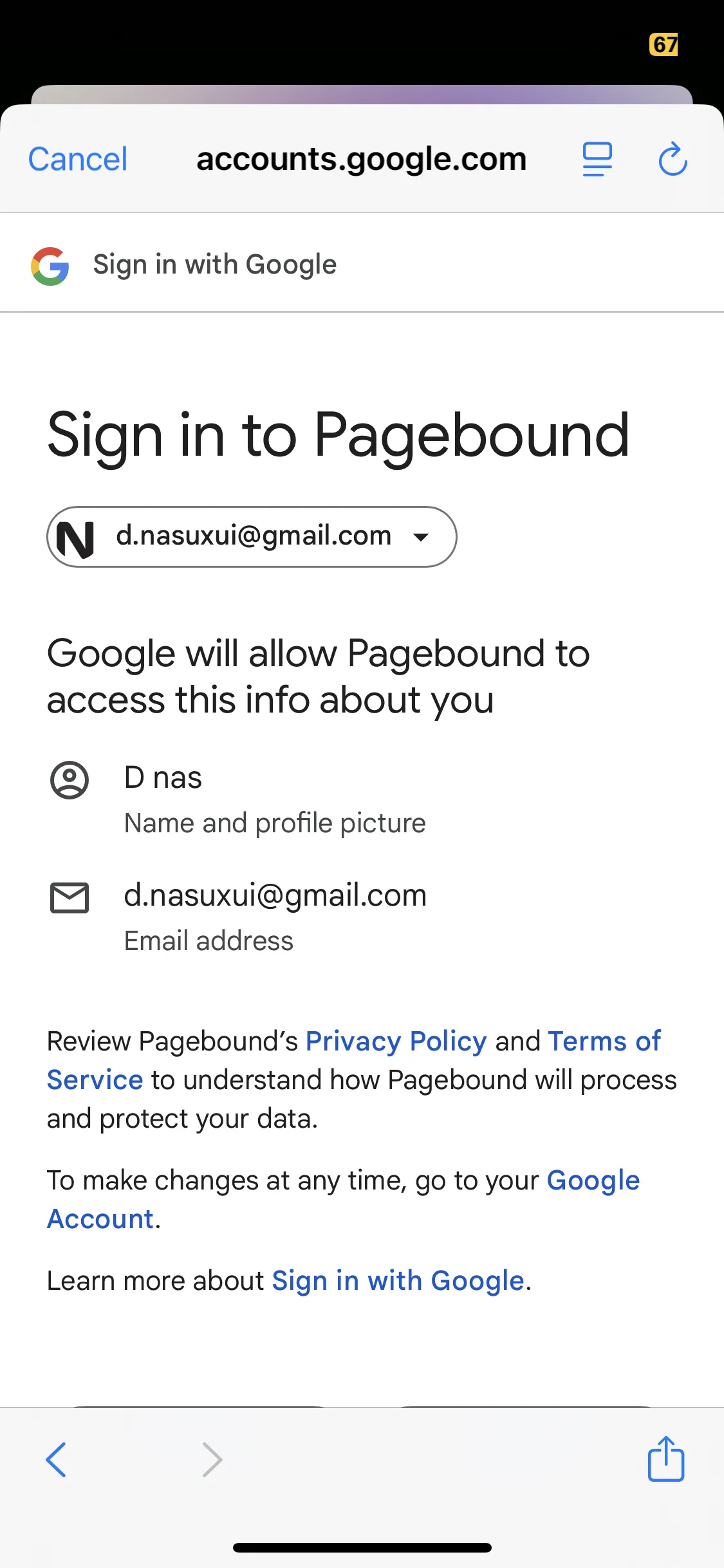Open the 'Sign in with Google' learn more link
Viewport: 724px width, 1568px height.
[x=398, y=1281]
